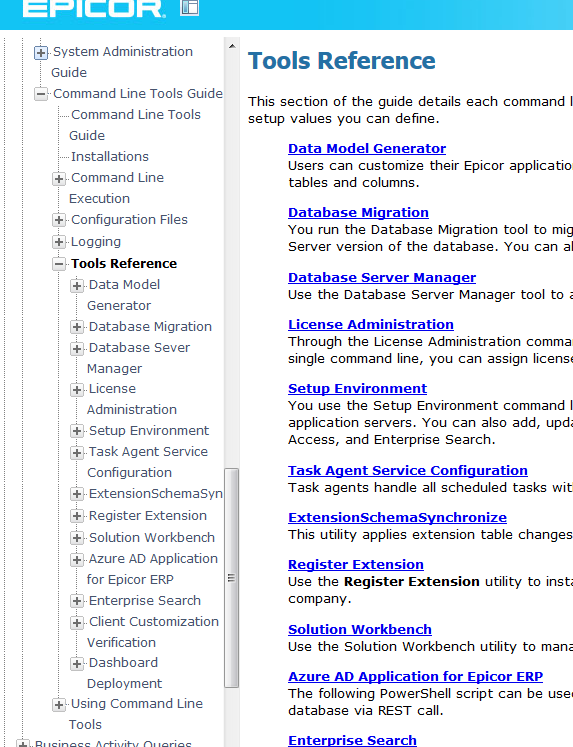Open Enterprise Search in the tree
Image resolution: width=573 pixels, height=747 pixels.
point(145,600)
